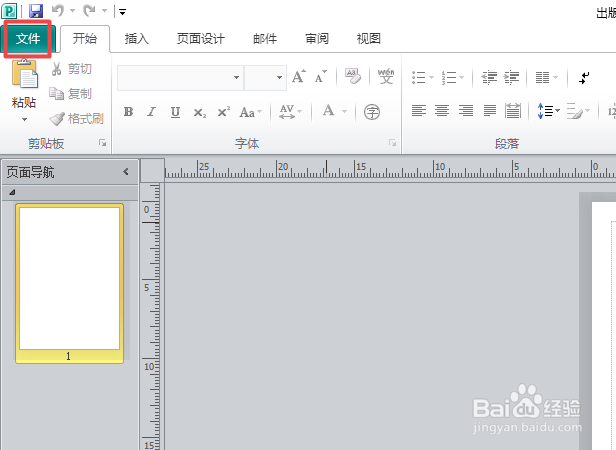Image resolution: width=616 pixels, height=450 pixels.
Task: Open the 视图 tab
Action: click(x=368, y=39)
